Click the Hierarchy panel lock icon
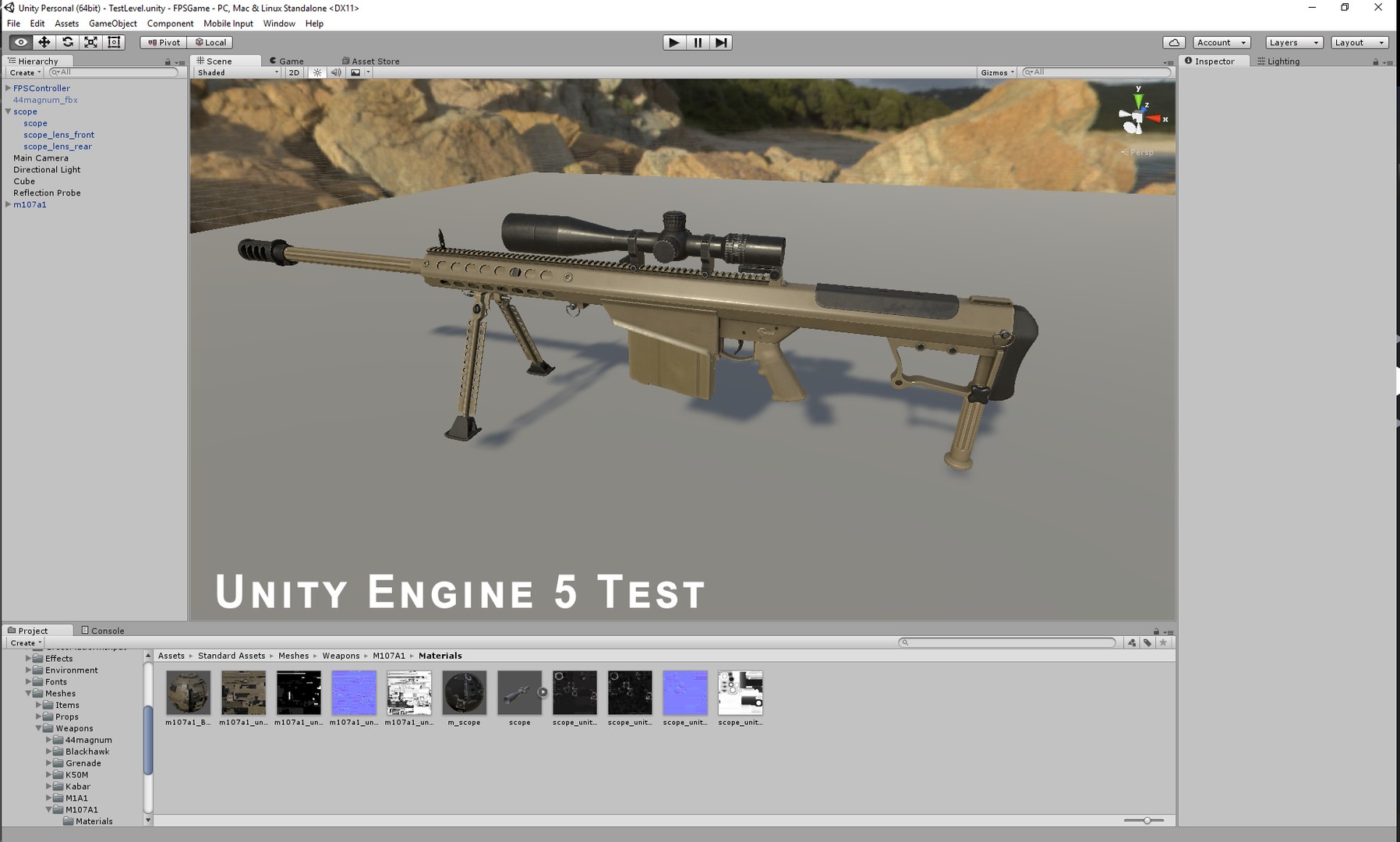 [168, 62]
